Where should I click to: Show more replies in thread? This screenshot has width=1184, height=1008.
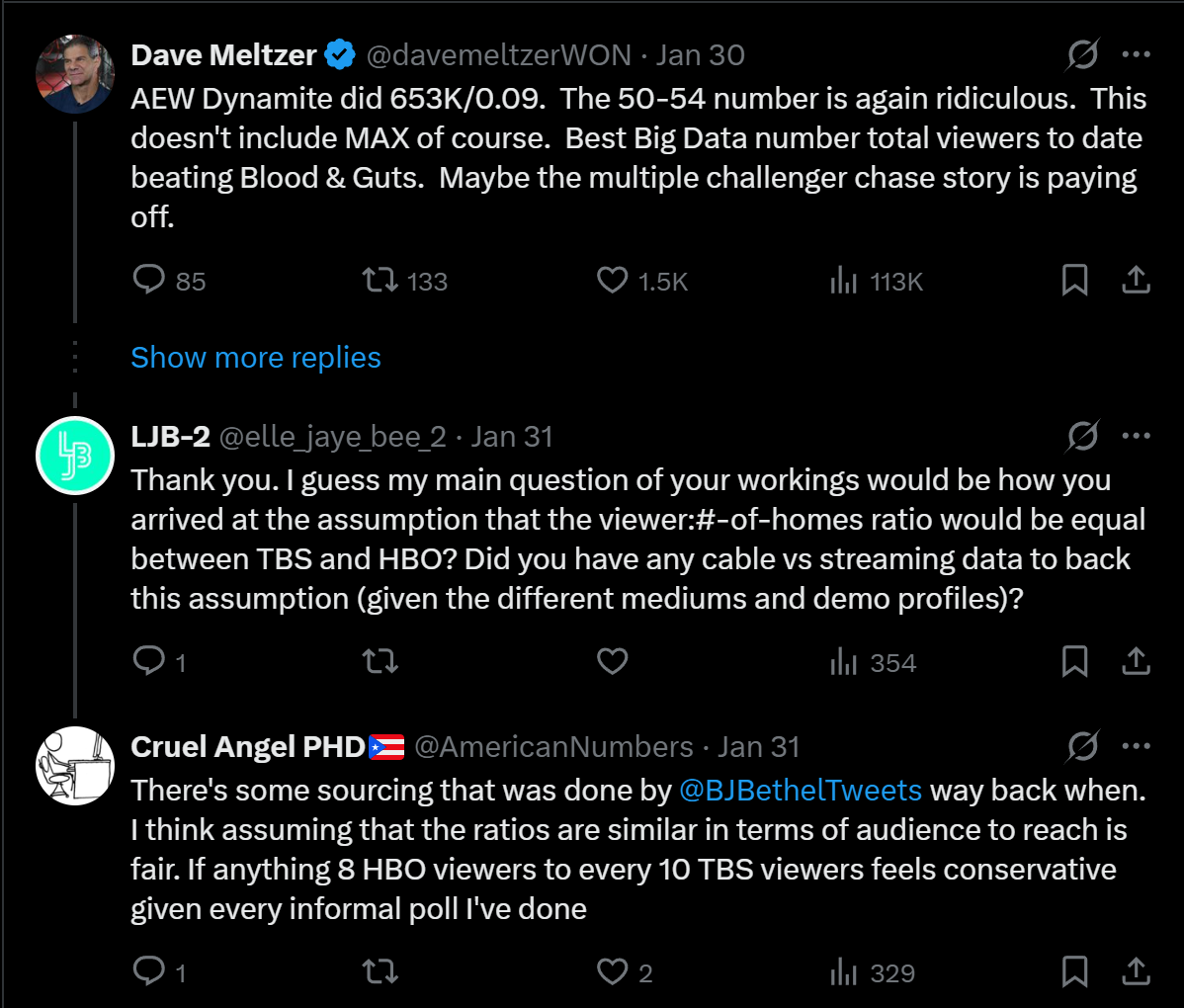point(256,358)
